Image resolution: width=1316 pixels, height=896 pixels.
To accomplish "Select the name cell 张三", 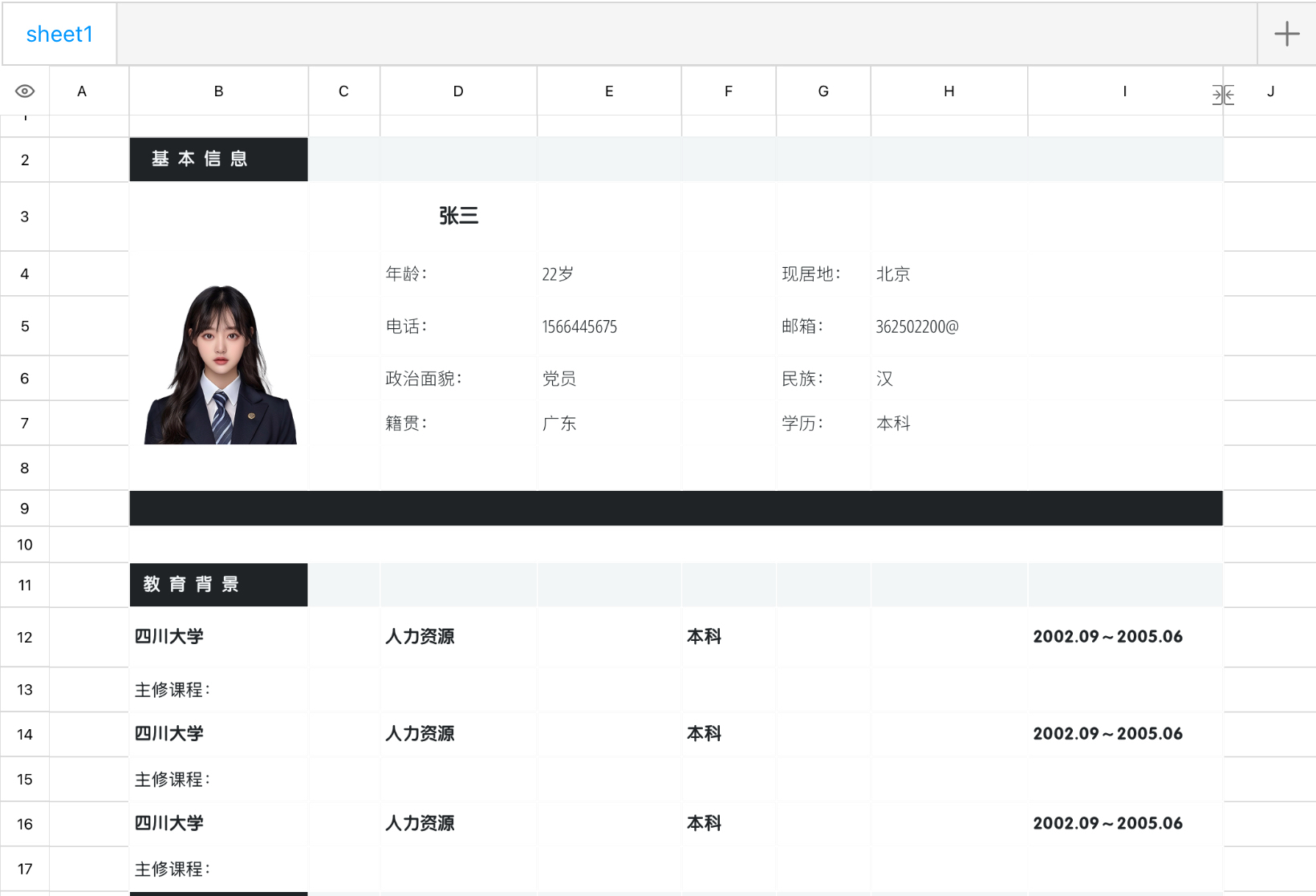I will [458, 216].
